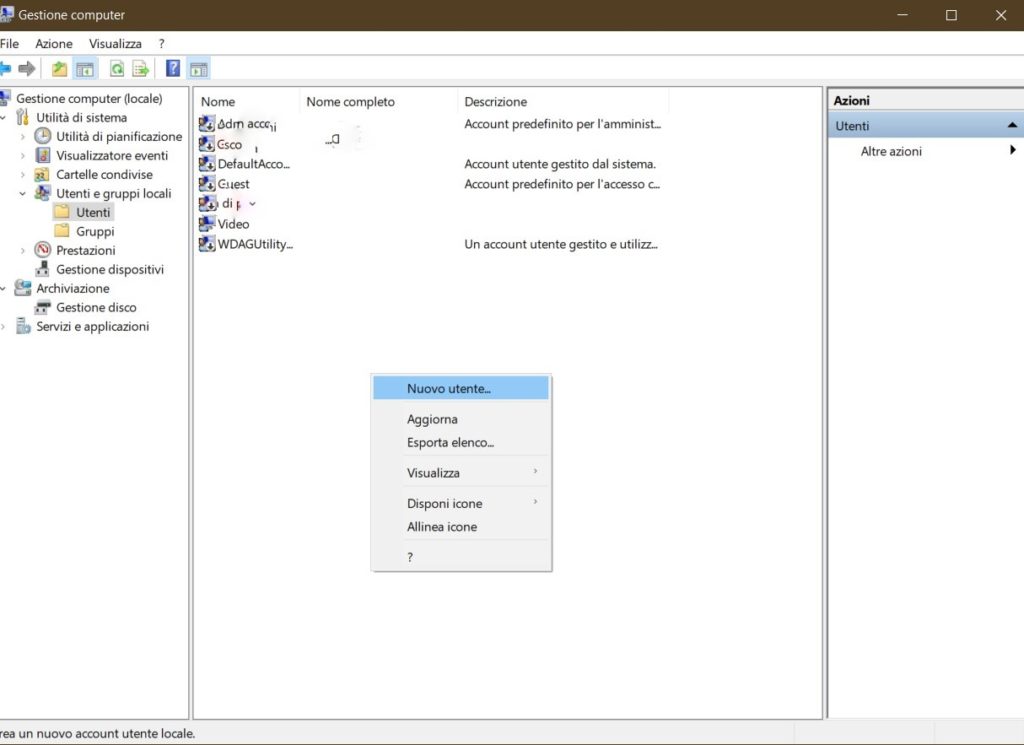Expand the Utilità di pianificazione node
The width and height of the screenshot is (1024, 745).
coord(23,137)
